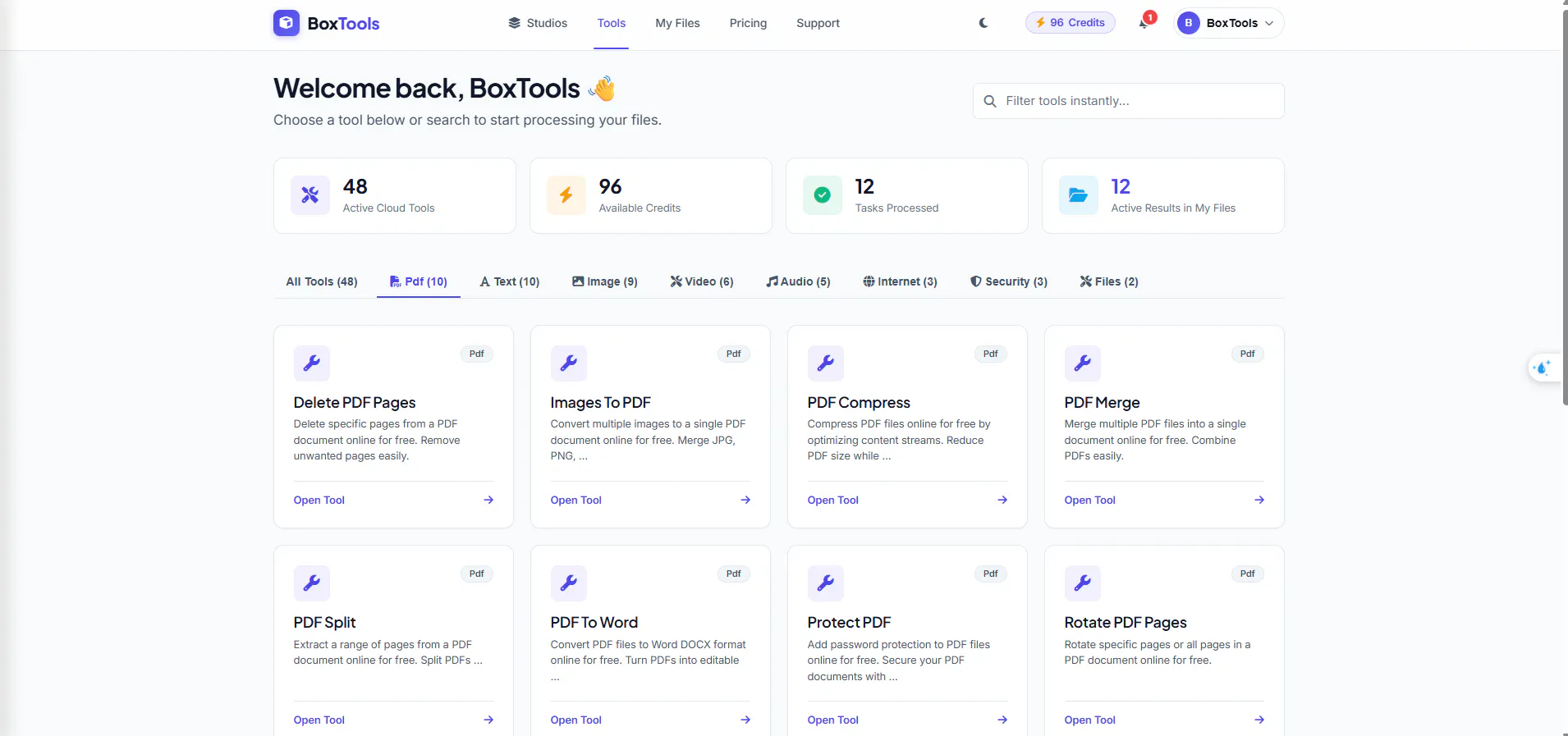This screenshot has height=736, width=1568.
Task: Select the Video (6) category tab
Action: [702, 281]
